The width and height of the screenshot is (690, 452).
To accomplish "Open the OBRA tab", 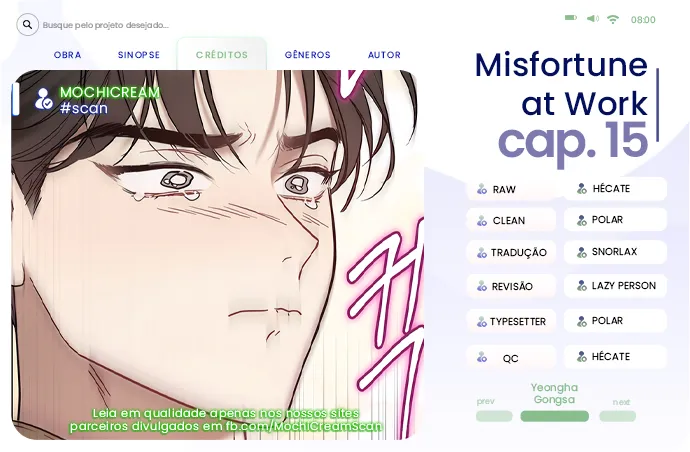I will 67,55.
